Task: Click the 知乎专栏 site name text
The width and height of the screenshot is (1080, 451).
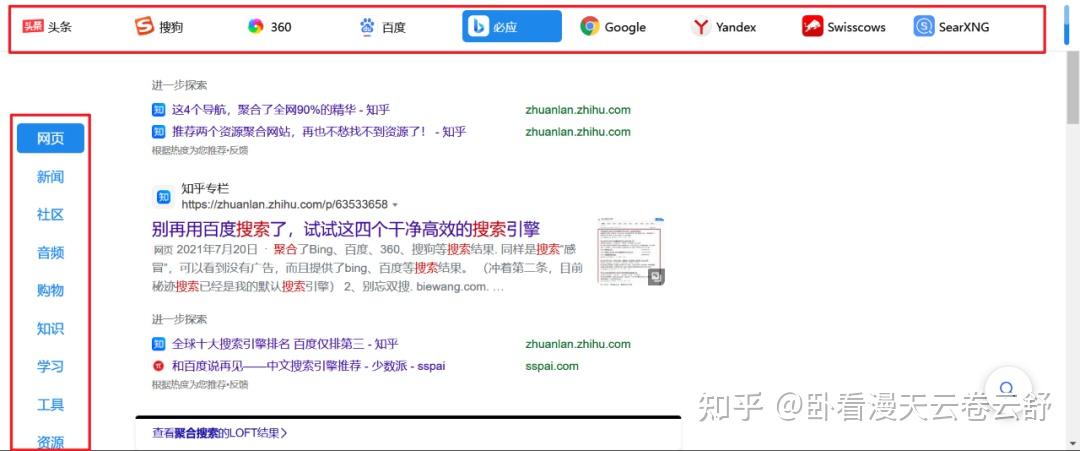Action: point(205,189)
